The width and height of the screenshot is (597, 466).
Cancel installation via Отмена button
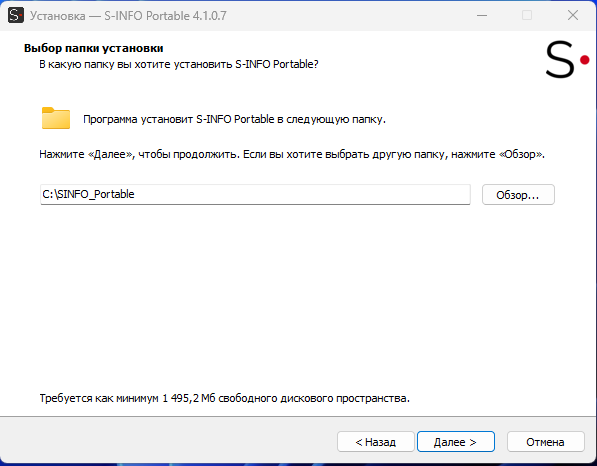546,442
